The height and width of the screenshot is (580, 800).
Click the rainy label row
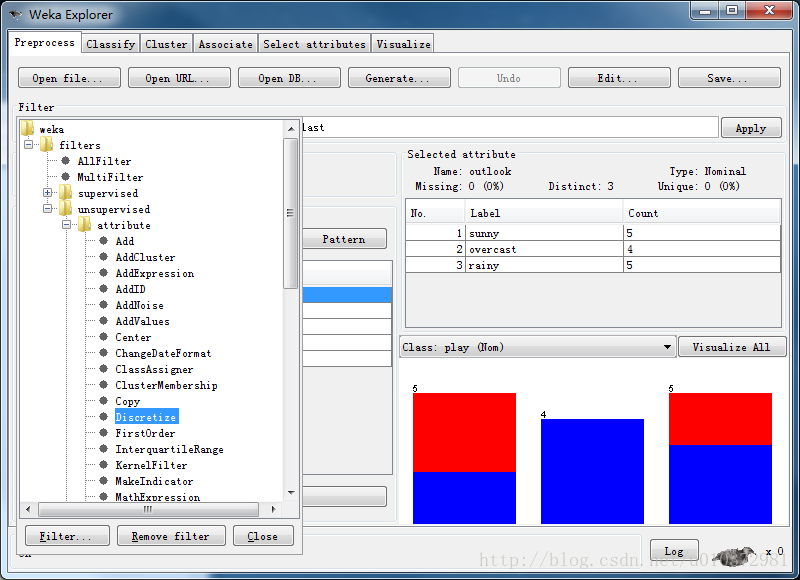[x=593, y=265]
